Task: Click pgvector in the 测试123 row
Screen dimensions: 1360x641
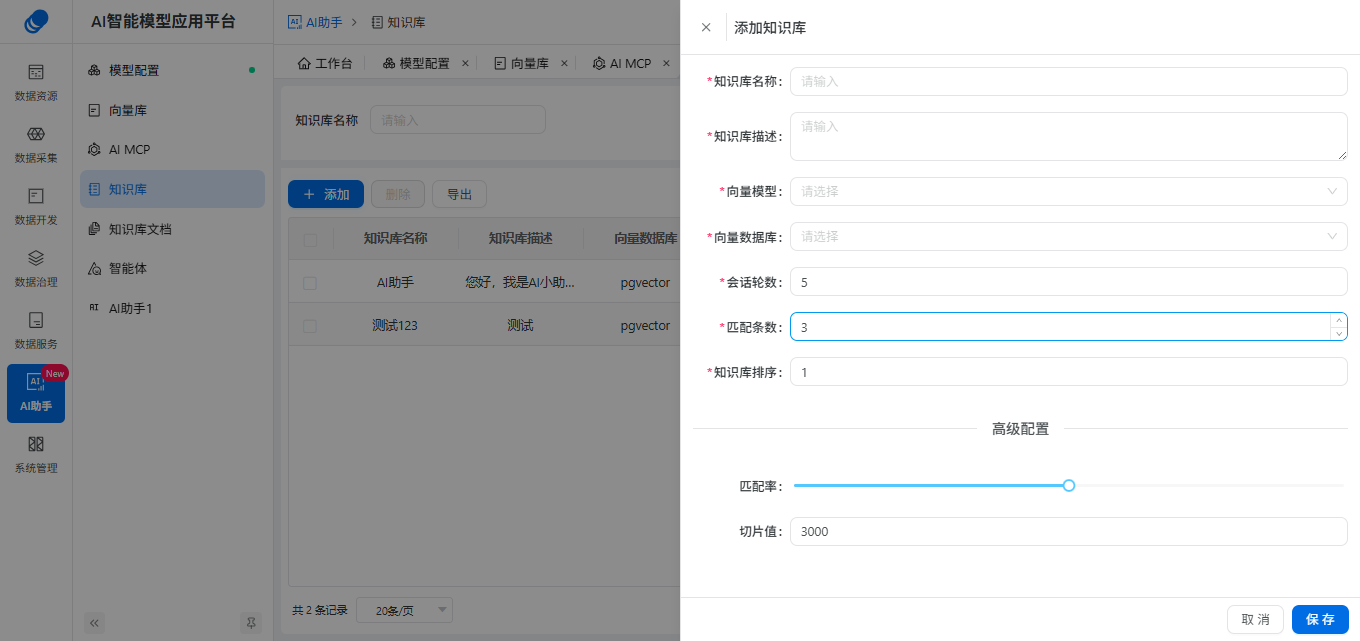Action: pyautogui.click(x=645, y=326)
